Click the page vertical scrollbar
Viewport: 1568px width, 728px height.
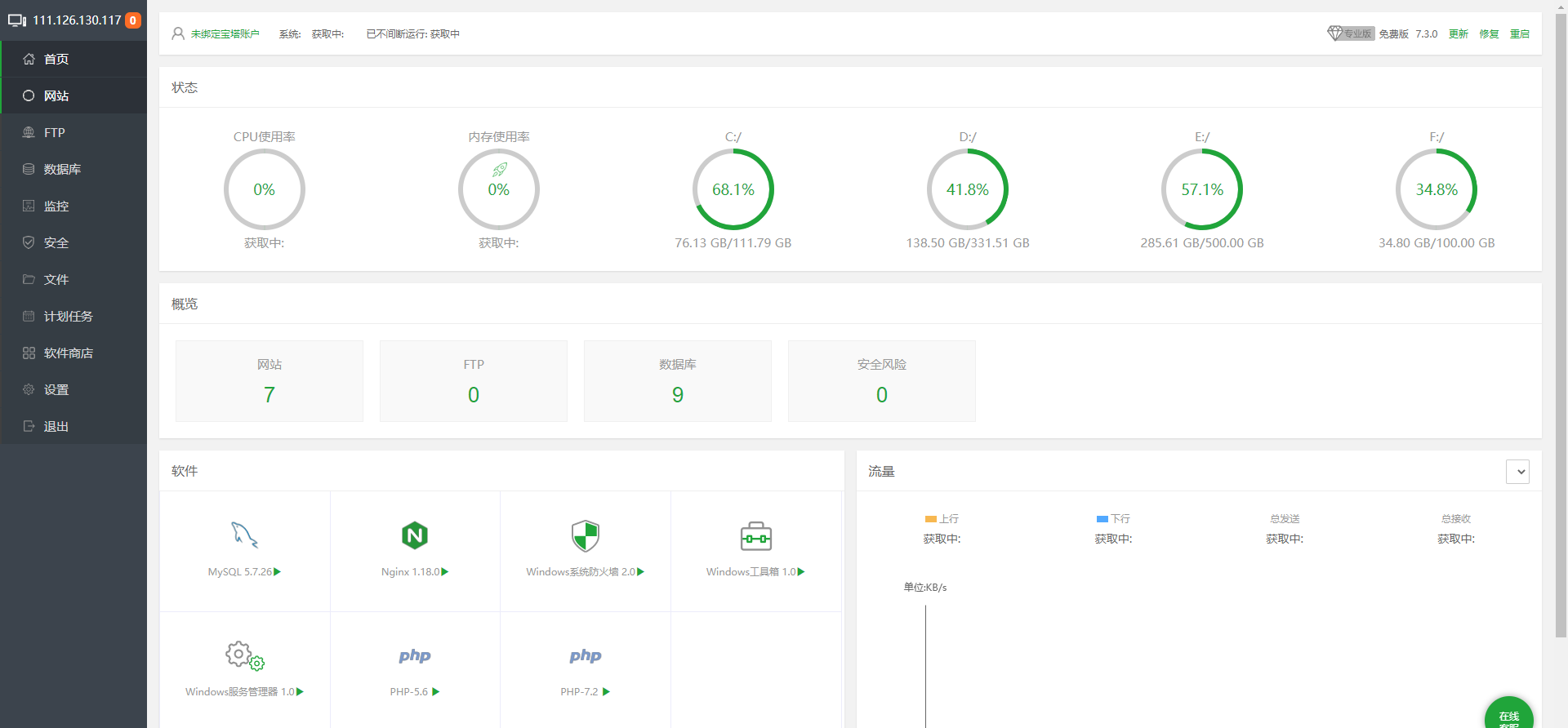coord(1561,326)
